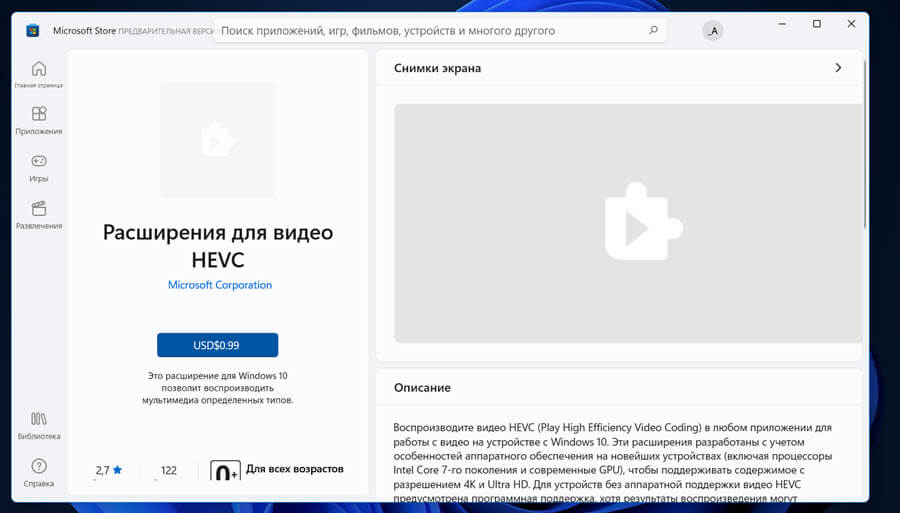Viewport: 900px width, 513px height.
Task: Click the age rating 0+ badge
Action: [225, 470]
